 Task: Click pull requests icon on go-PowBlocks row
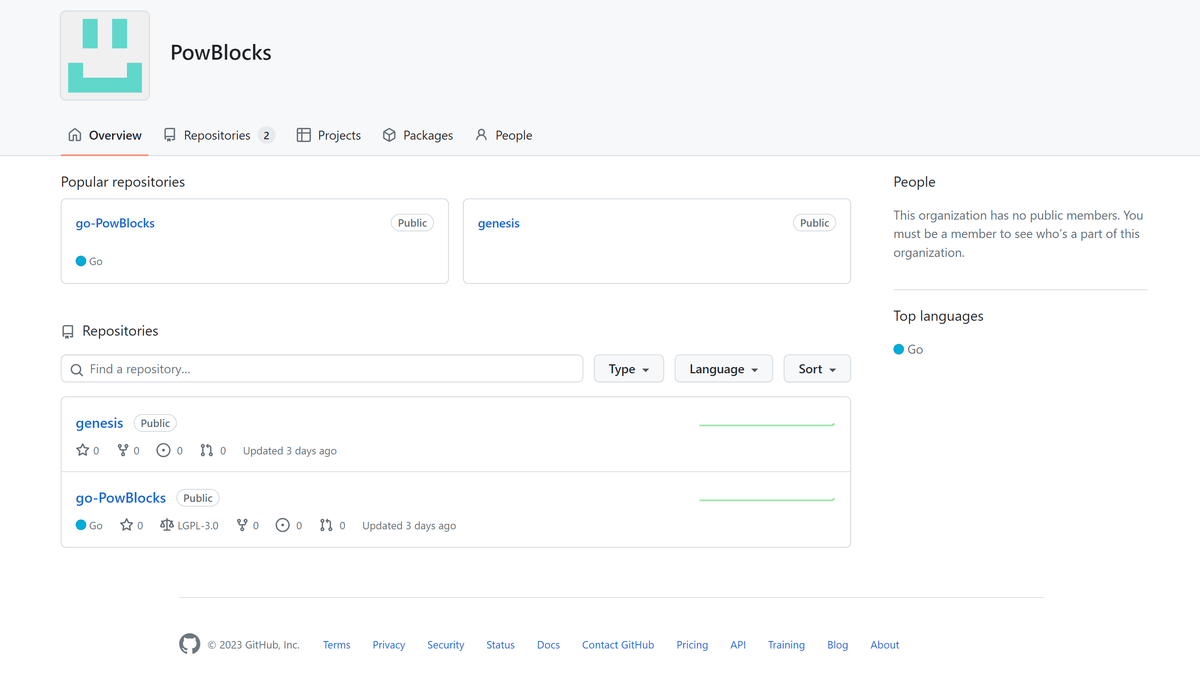[326, 525]
